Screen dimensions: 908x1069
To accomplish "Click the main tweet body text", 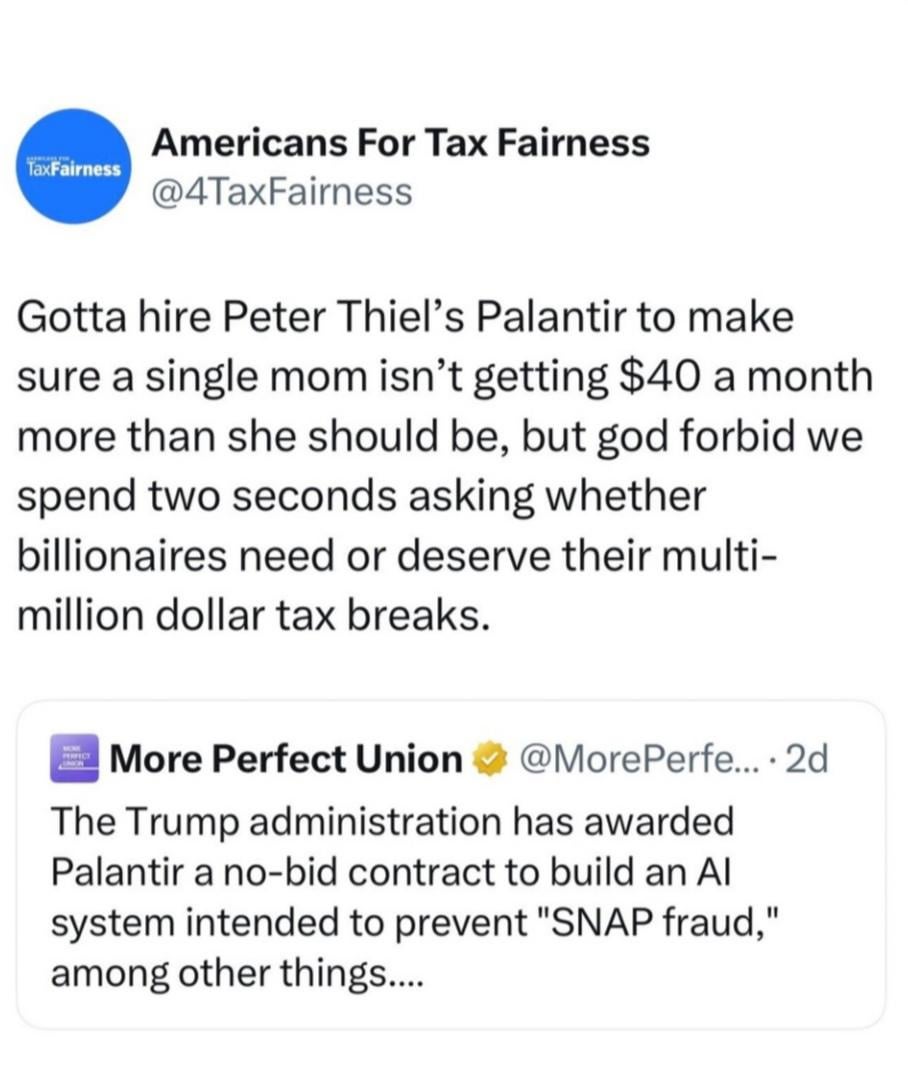I will coord(440,470).
